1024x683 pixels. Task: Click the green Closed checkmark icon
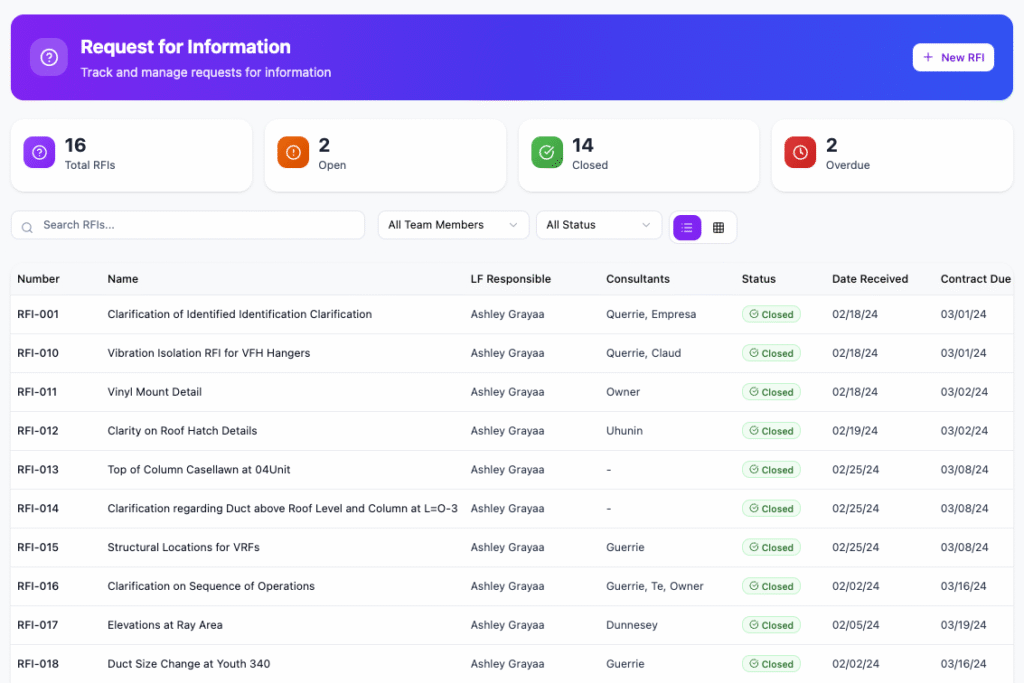click(x=547, y=152)
